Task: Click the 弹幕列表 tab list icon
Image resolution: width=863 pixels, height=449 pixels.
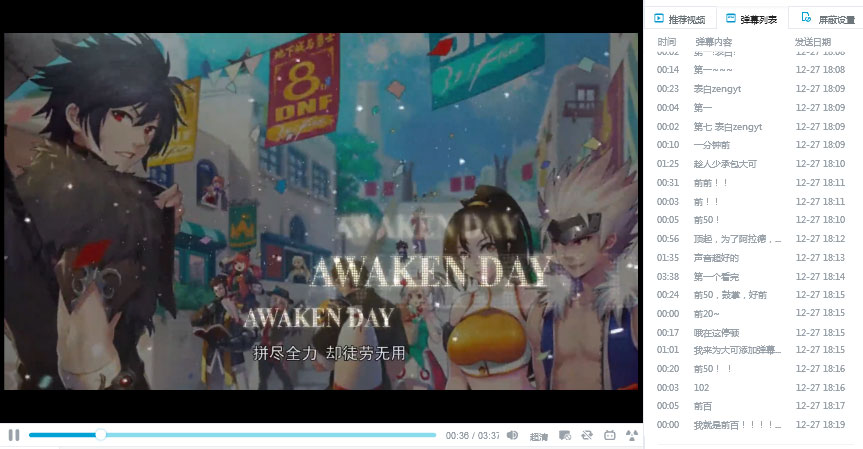Action: click(x=730, y=18)
